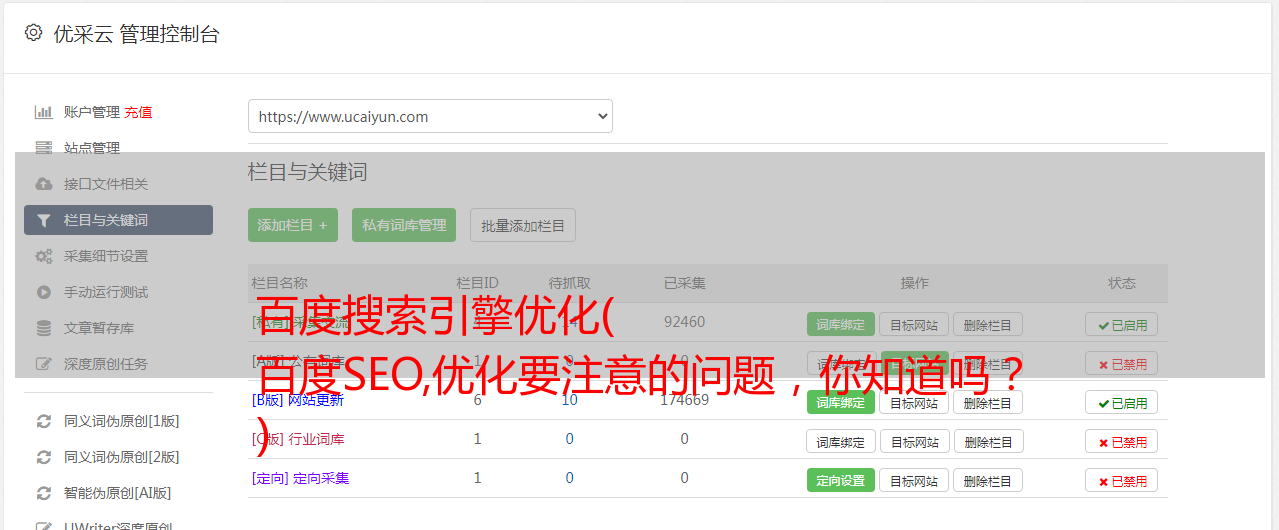Click 目标网站 for 行业词库
This screenshot has width=1279, height=530.
point(914,441)
